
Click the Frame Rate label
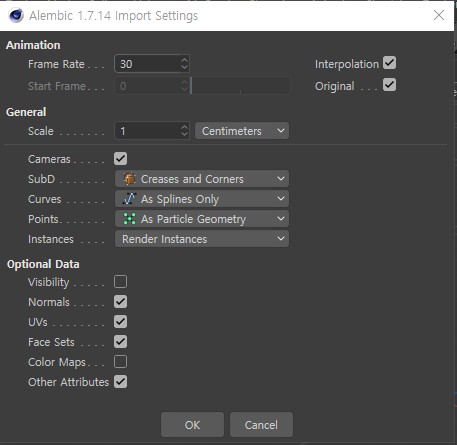56,64
